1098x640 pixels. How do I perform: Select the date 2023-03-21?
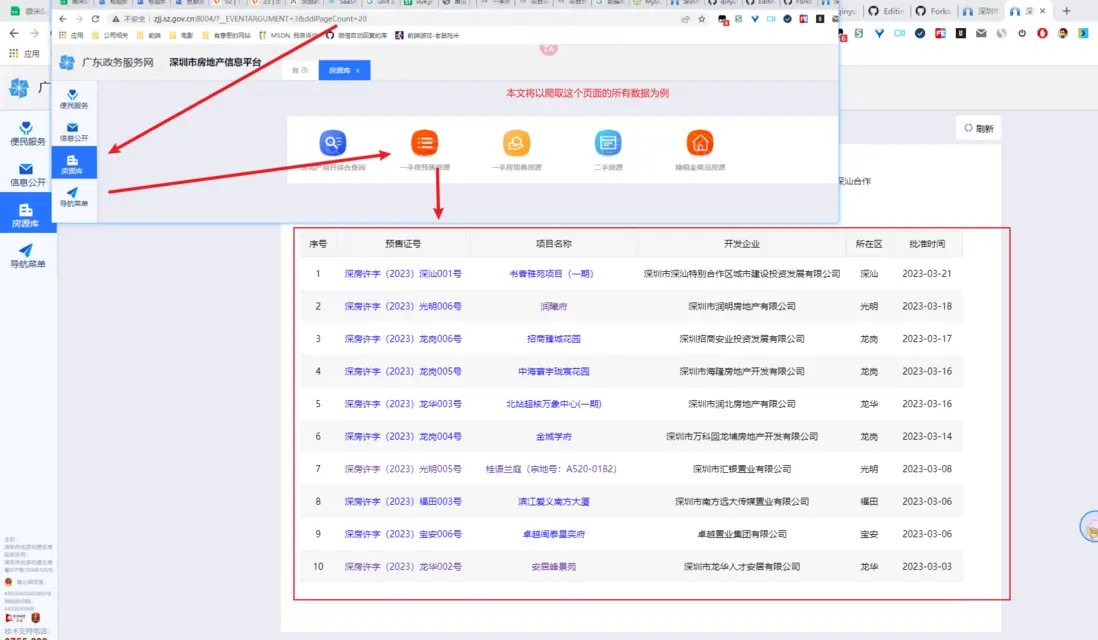point(926,274)
